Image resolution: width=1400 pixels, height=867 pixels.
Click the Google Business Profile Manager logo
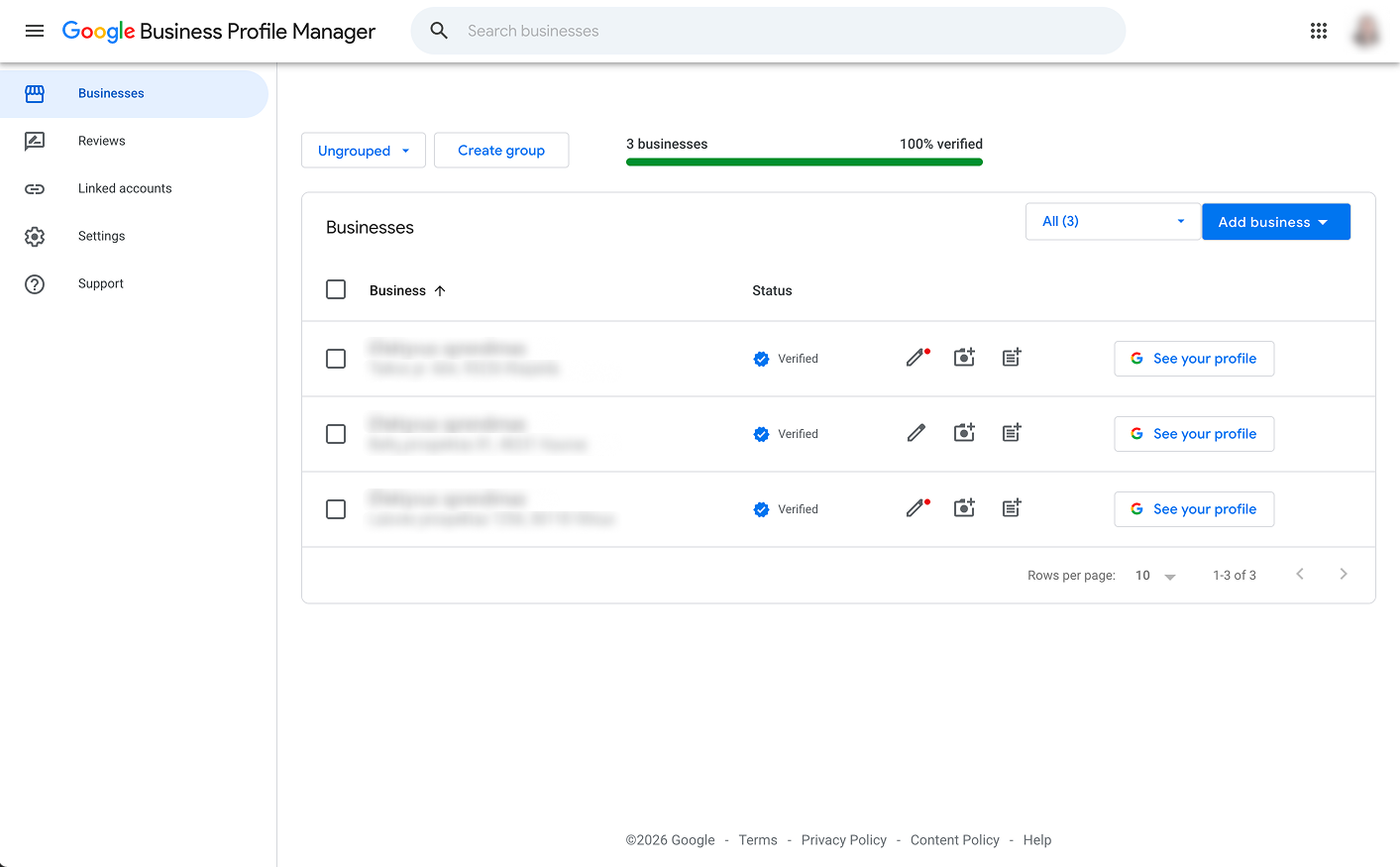click(219, 31)
